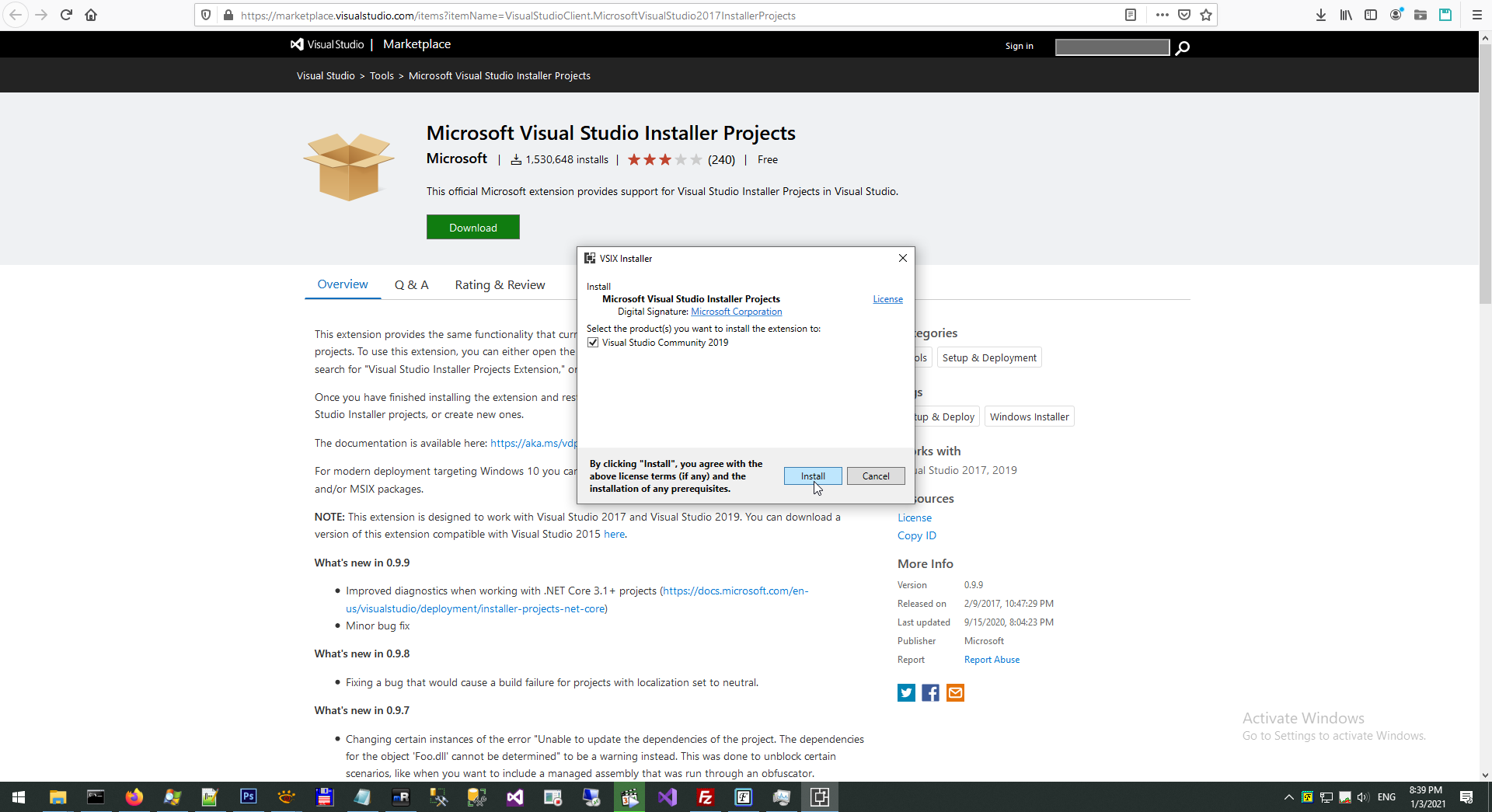The width and height of the screenshot is (1492, 812).
Task: Open the Visual Studio 2015 'here' link
Action: 614,534
